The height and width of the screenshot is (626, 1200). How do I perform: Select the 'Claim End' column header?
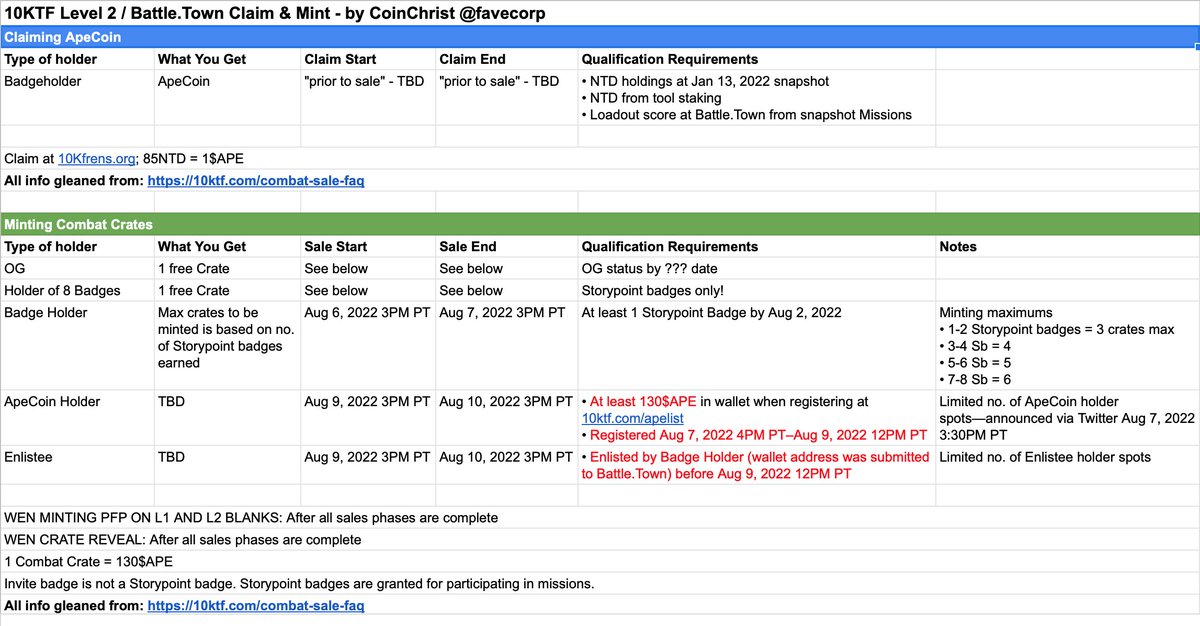coord(505,60)
